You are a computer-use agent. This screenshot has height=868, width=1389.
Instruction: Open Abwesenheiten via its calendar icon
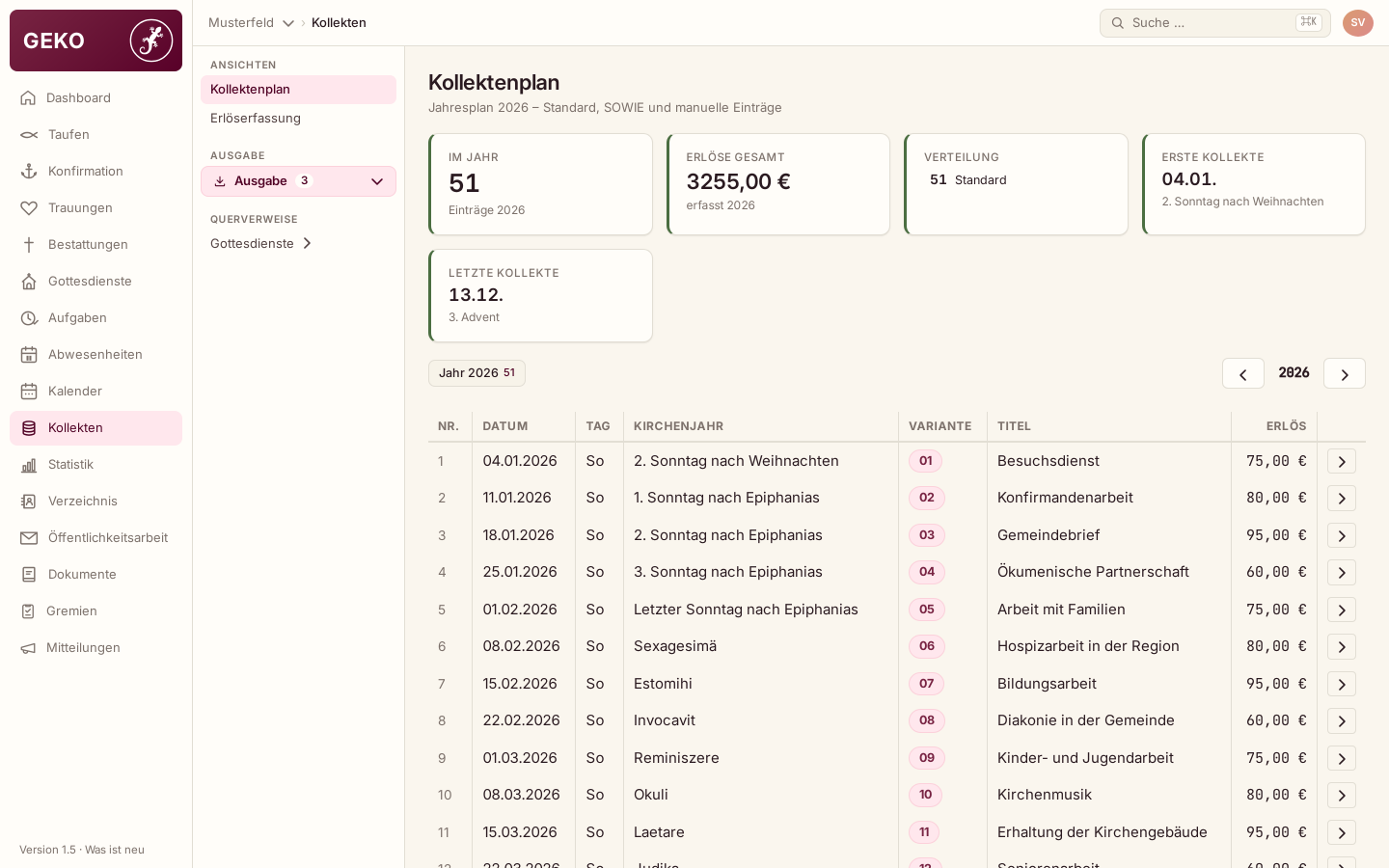(x=29, y=355)
